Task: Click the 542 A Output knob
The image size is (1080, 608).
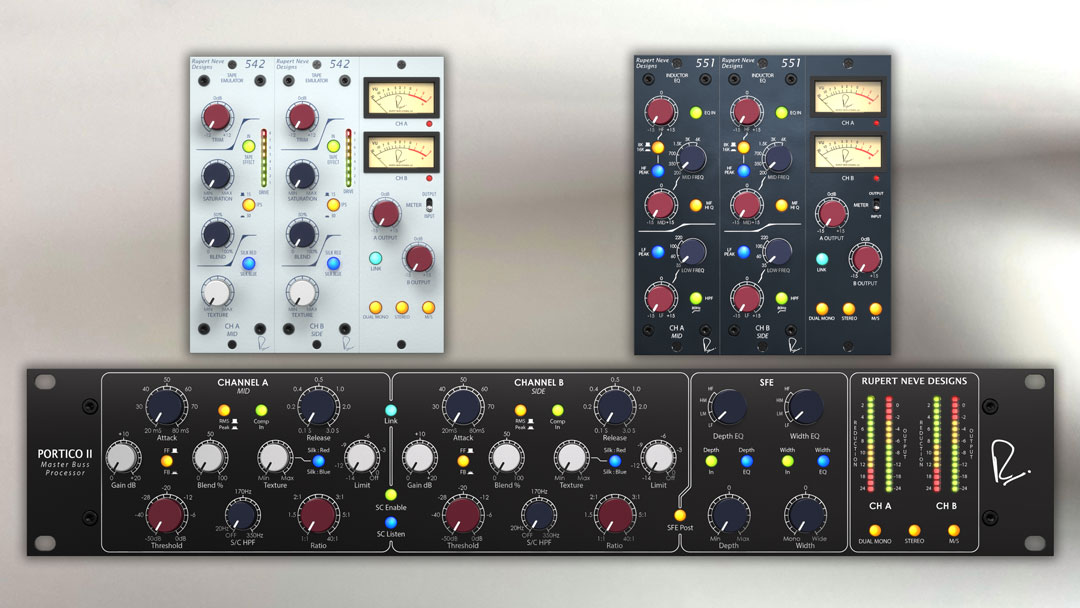Action: tap(385, 213)
